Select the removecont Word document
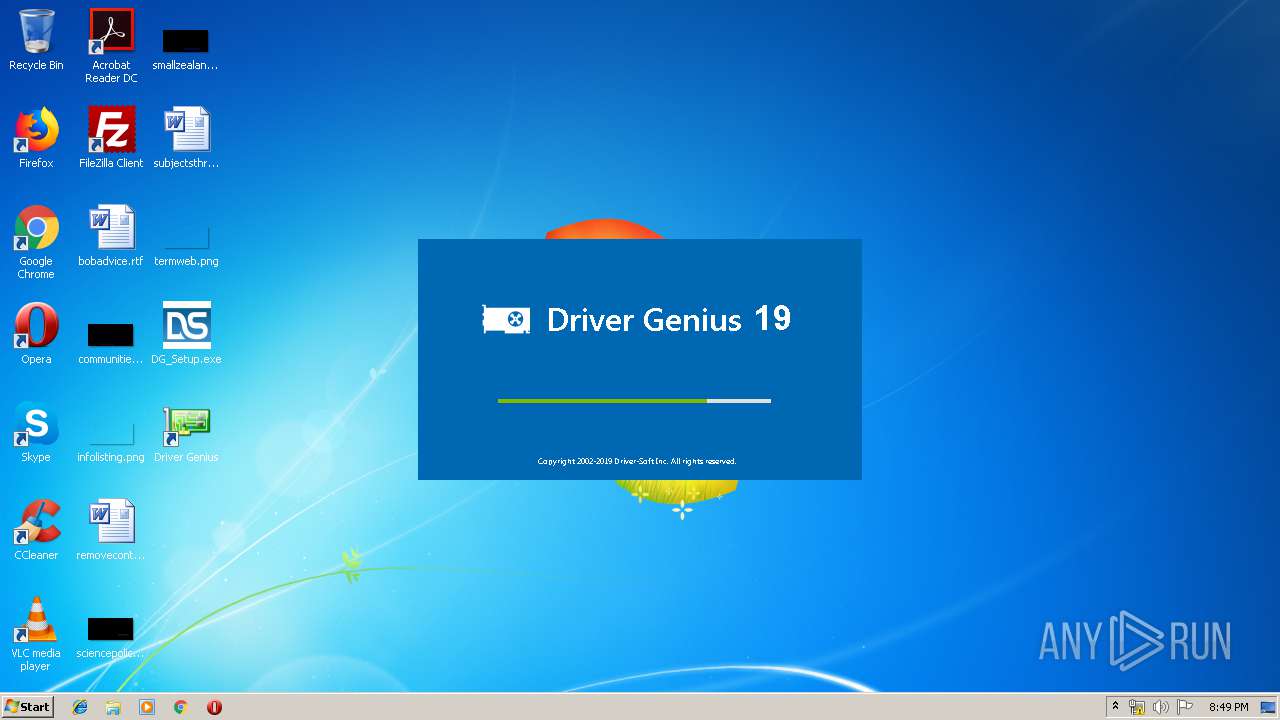This screenshot has width=1280, height=720. pos(111,530)
